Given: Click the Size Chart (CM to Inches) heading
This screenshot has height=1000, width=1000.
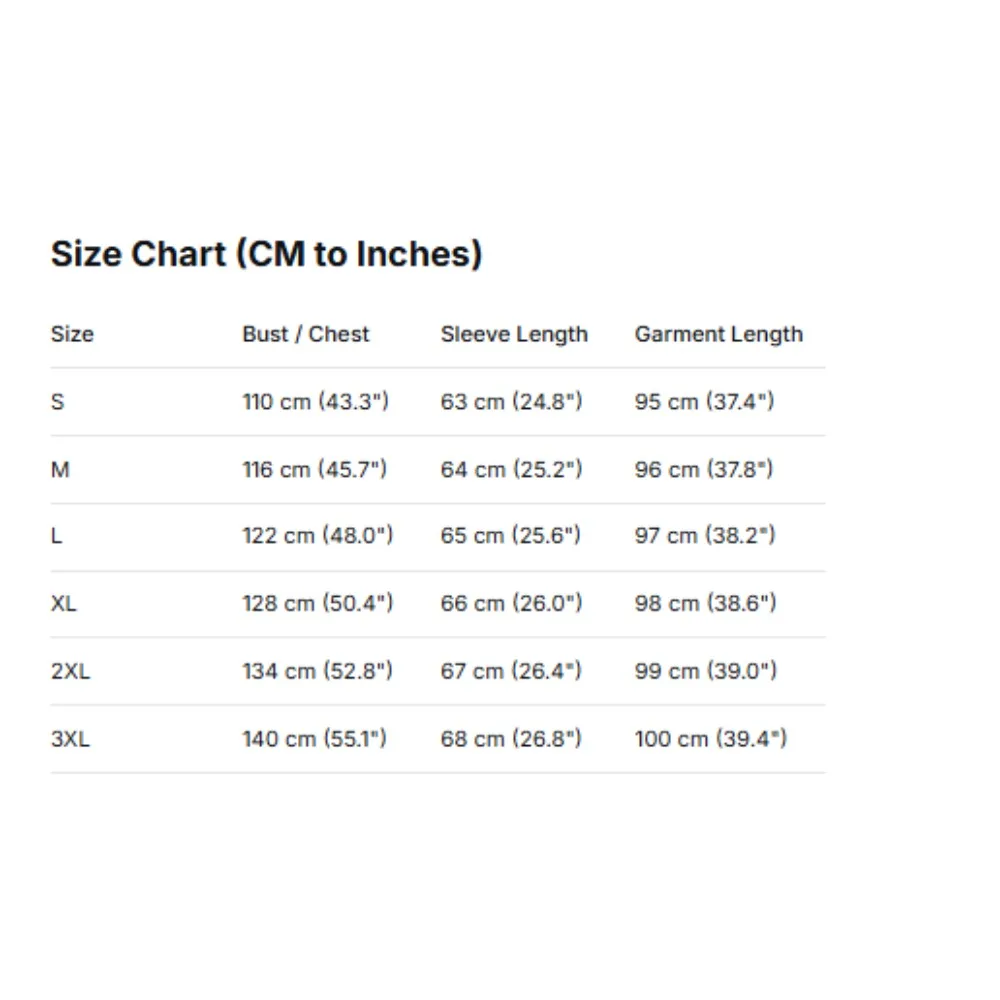Looking at the screenshot, I should 267,254.
